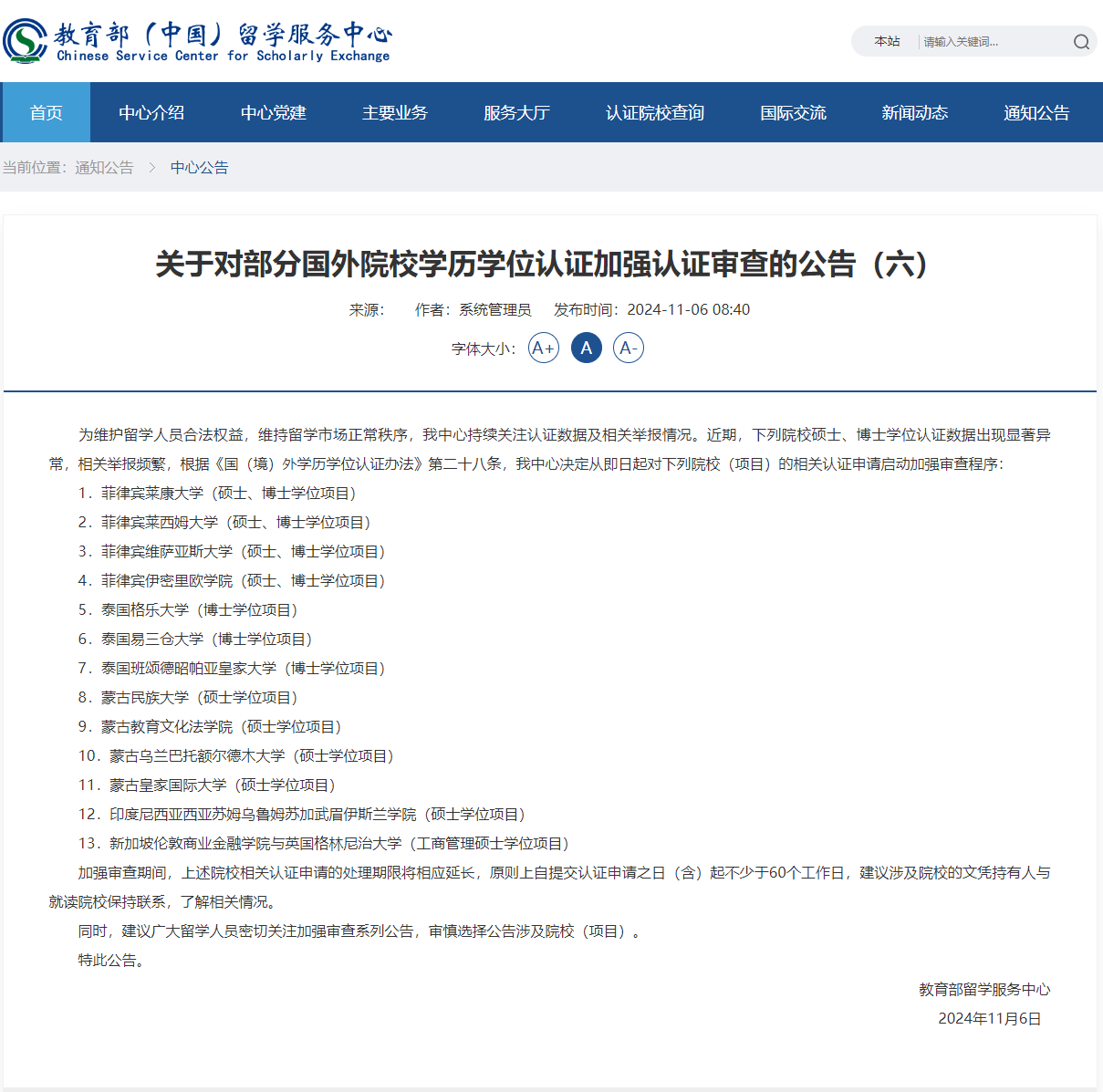Click item 13 新加坡伦敦商业金融学院 entry
This screenshot has width=1103, height=1092.
(324, 844)
